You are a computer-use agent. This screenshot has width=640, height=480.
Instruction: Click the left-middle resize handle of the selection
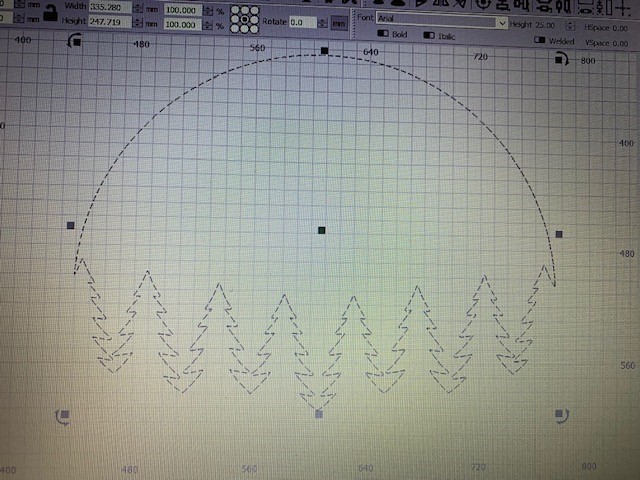[x=70, y=225]
